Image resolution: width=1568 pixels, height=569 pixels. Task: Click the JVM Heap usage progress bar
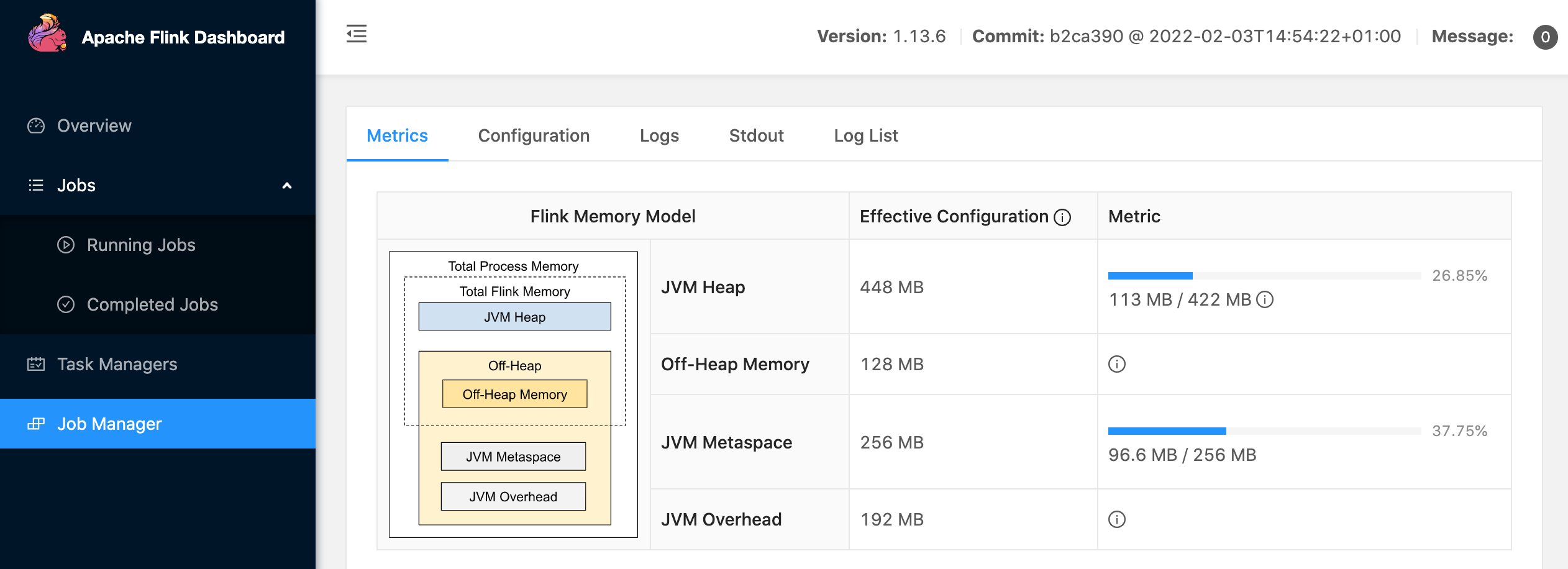pos(1264,275)
